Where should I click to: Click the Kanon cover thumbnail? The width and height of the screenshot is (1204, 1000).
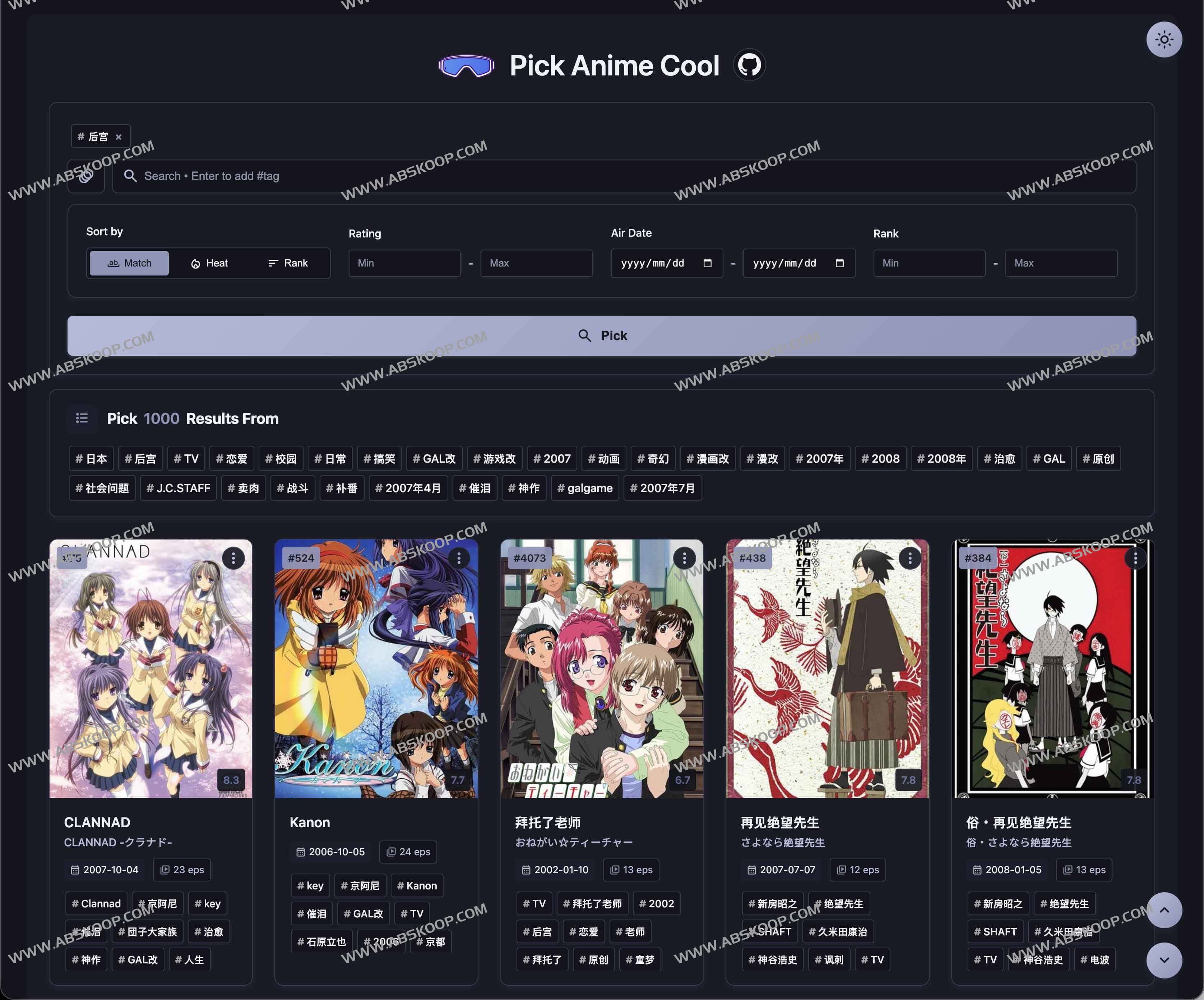pos(376,668)
